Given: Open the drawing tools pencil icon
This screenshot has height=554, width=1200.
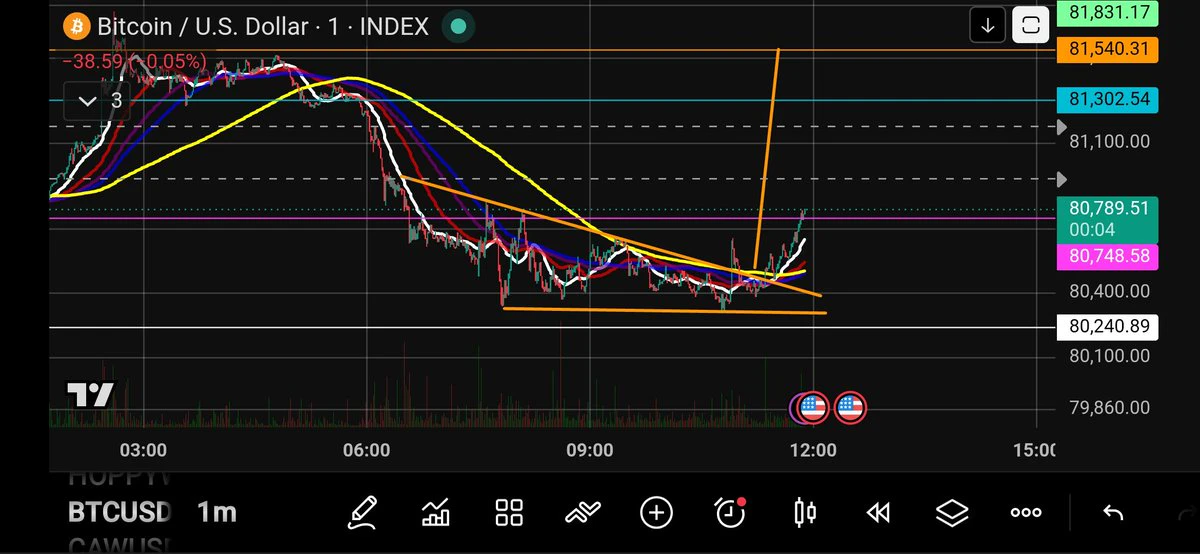Looking at the screenshot, I should point(363,513).
